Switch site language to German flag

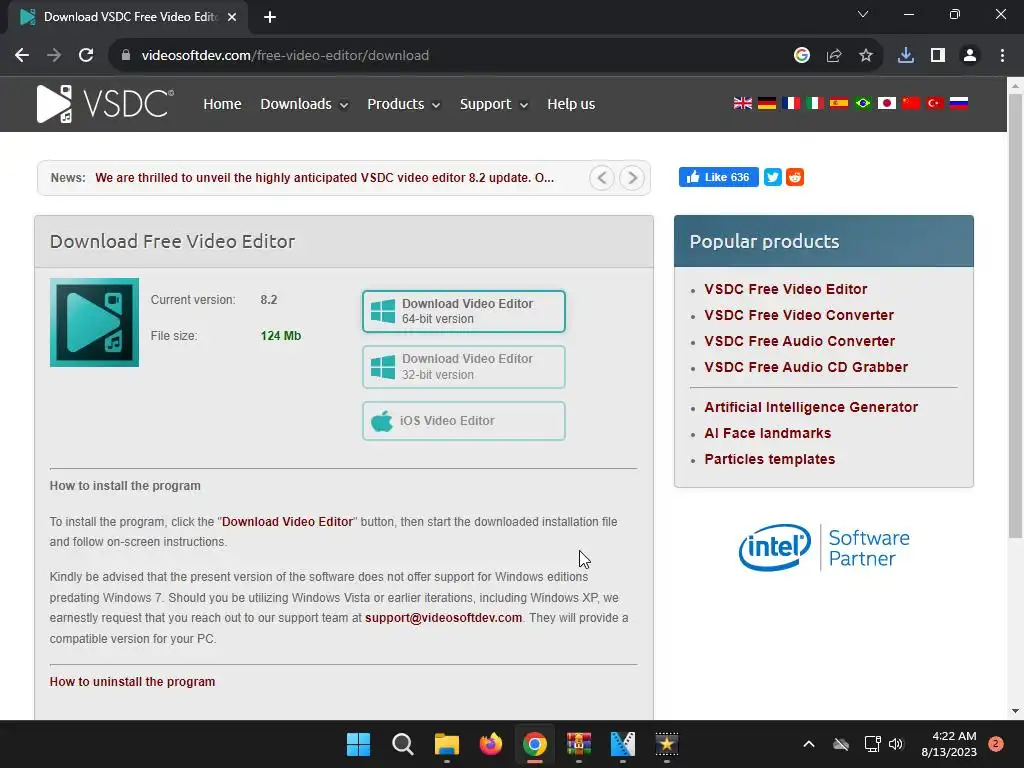(x=767, y=103)
